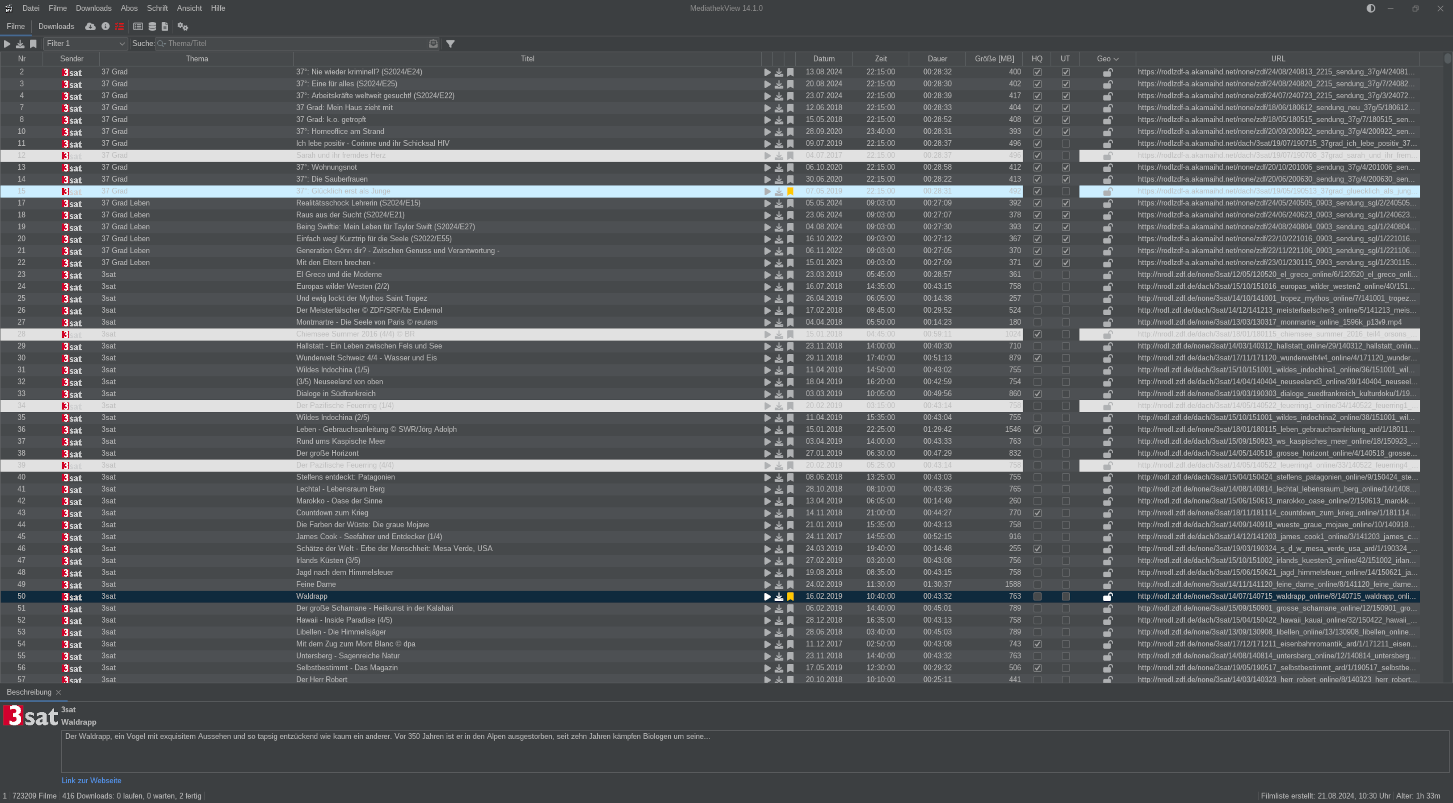Open the filter funnel icon
This screenshot has height=803, width=1453.
(450, 44)
